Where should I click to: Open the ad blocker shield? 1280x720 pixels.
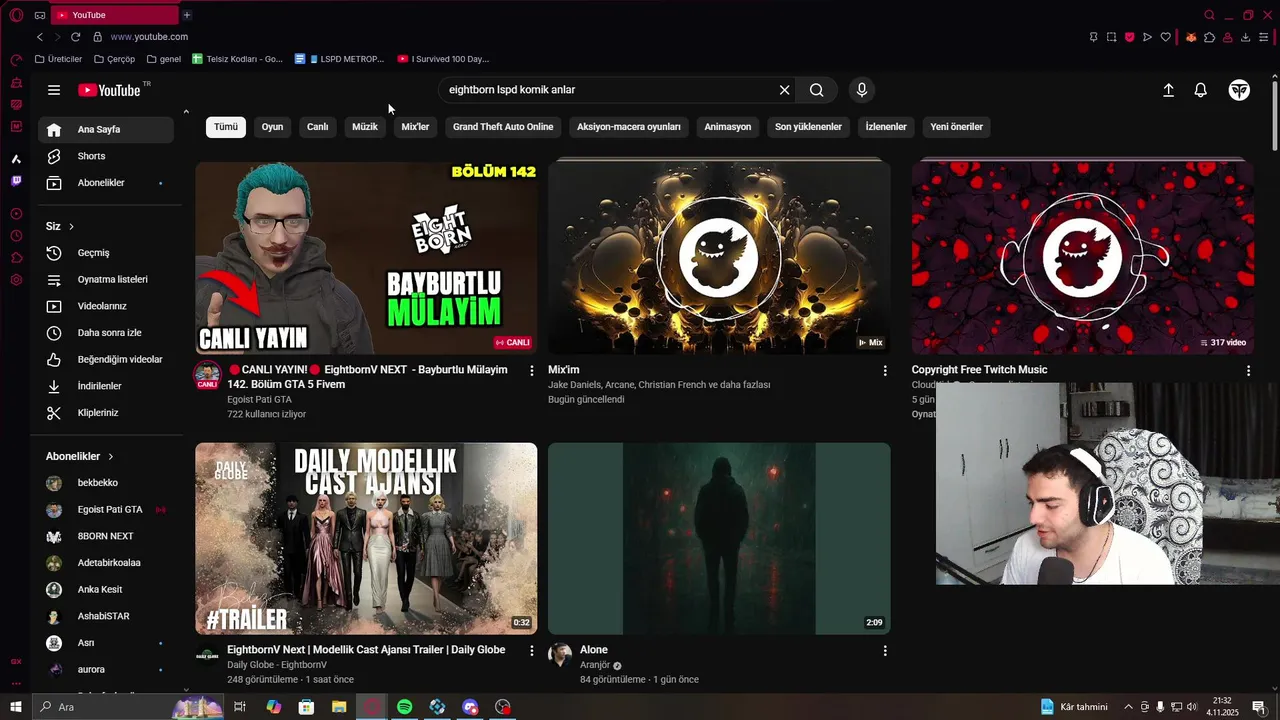1130,37
